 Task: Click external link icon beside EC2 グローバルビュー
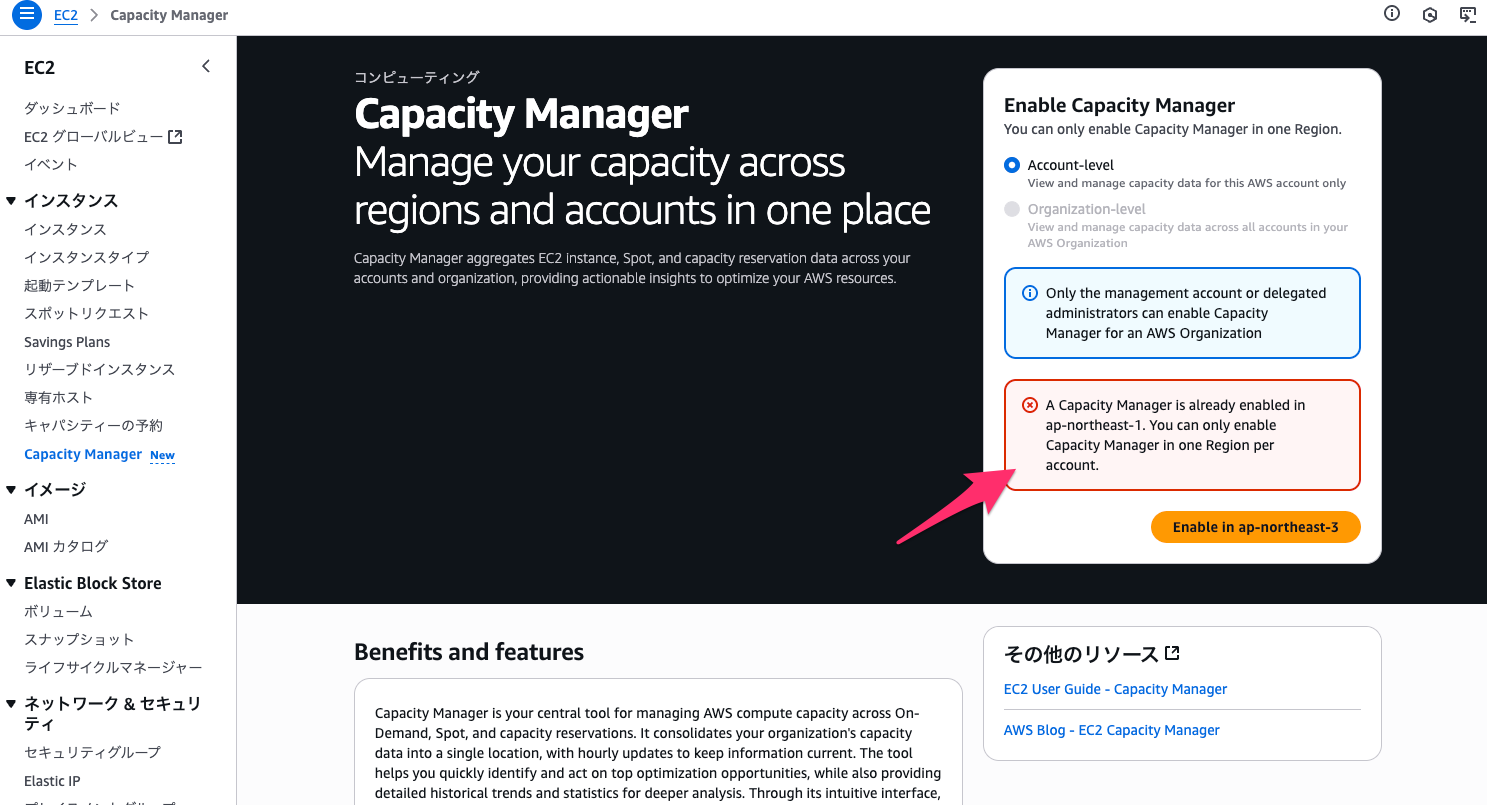click(x=175, y=137)
